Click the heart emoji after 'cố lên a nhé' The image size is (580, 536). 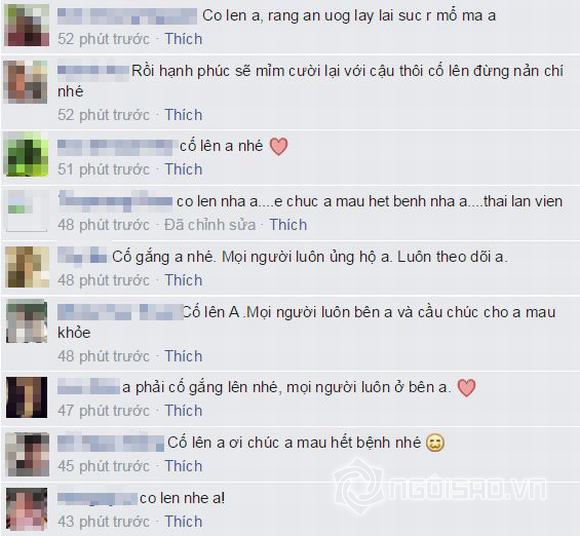(x=279, y=146)
